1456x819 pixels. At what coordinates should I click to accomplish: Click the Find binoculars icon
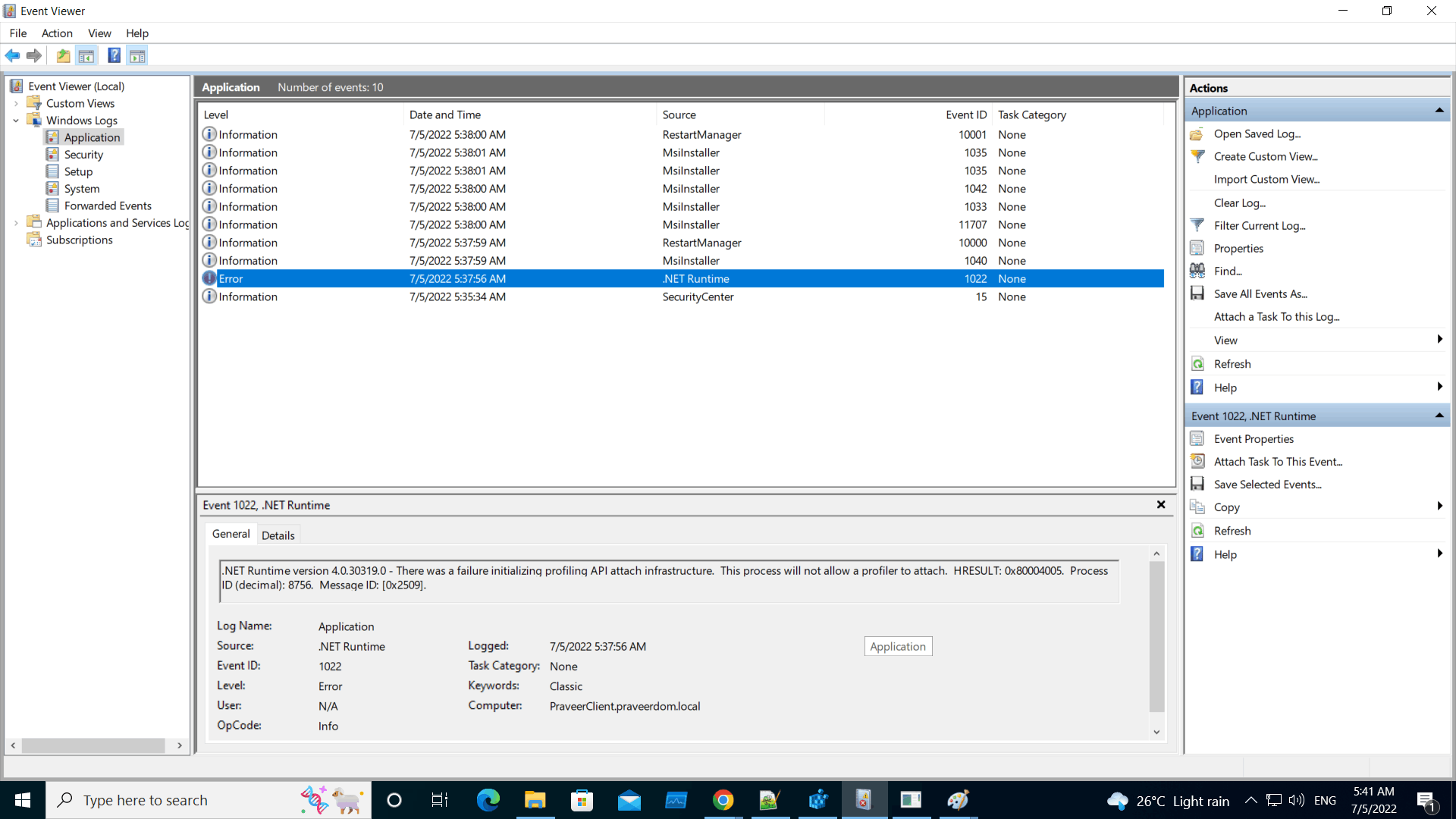pyautogui.click(x=1197, y=271)
